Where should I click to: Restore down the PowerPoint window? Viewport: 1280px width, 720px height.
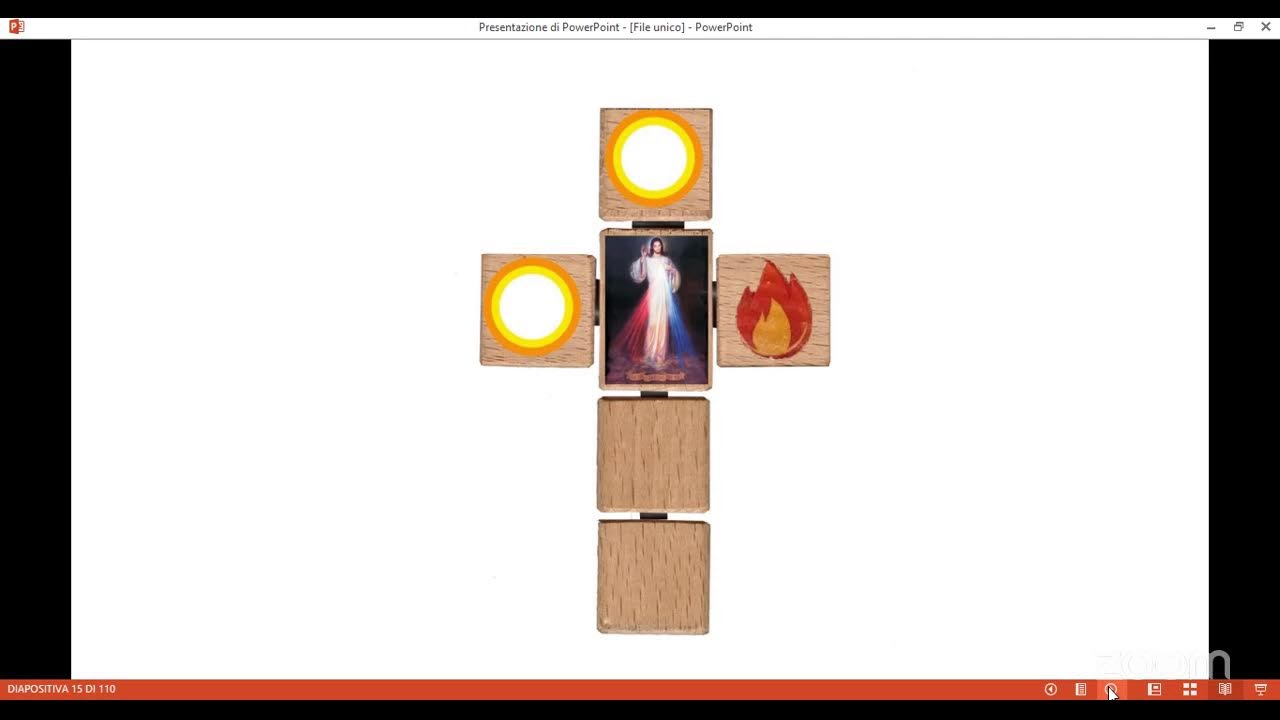click(1238, 27)
